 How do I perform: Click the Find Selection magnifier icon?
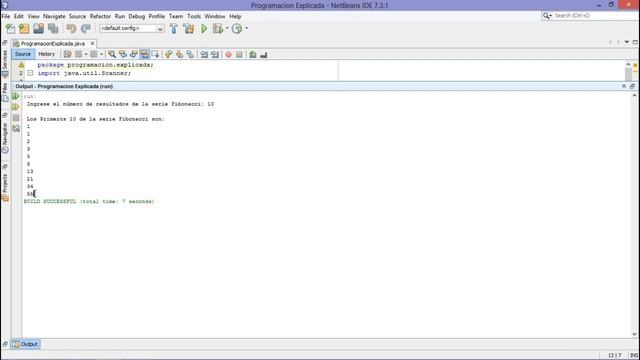click(112, 54)
